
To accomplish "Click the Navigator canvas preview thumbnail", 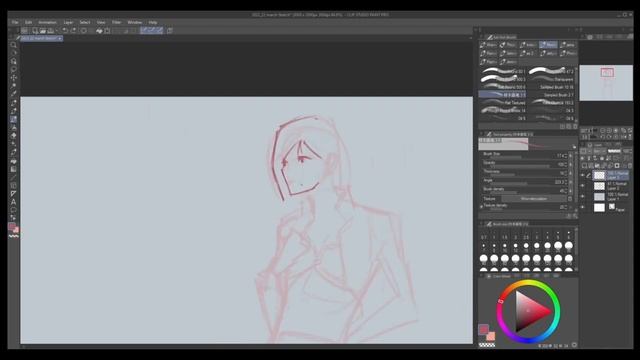I will tap(606, 83).
